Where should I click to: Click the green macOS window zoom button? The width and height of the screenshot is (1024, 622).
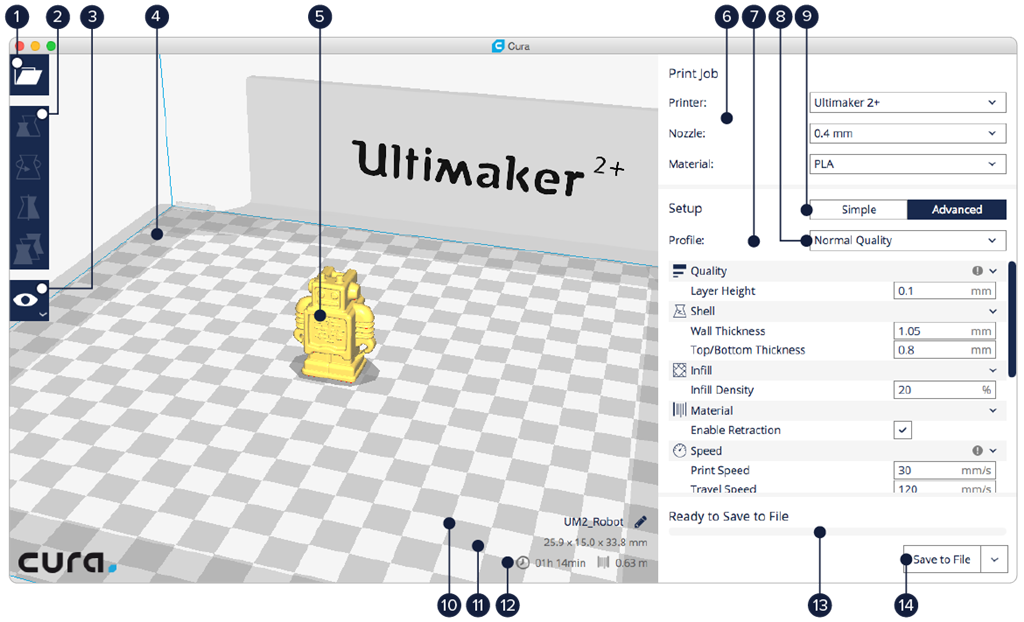(51, 46)
